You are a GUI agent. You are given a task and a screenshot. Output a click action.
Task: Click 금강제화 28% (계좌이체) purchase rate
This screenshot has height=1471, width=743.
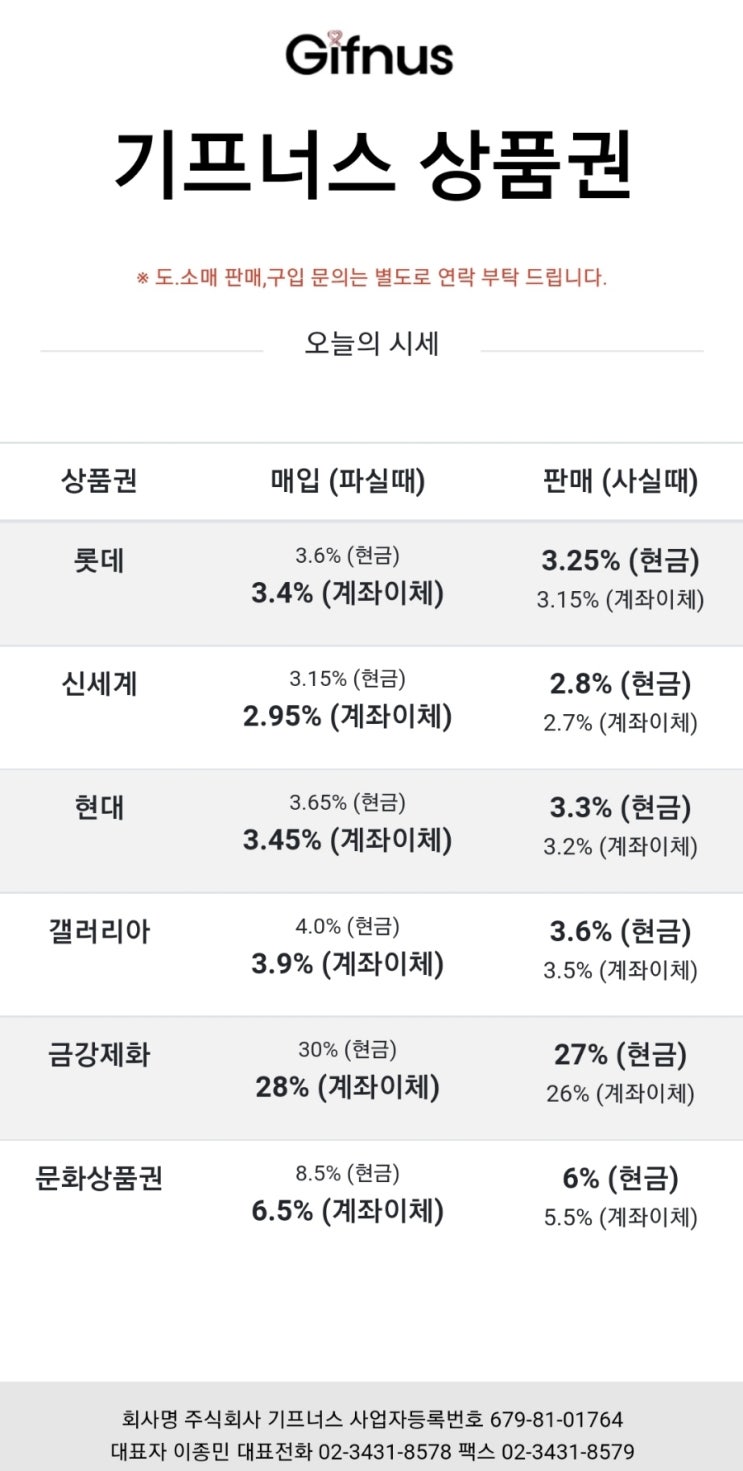pos(347,1088)
